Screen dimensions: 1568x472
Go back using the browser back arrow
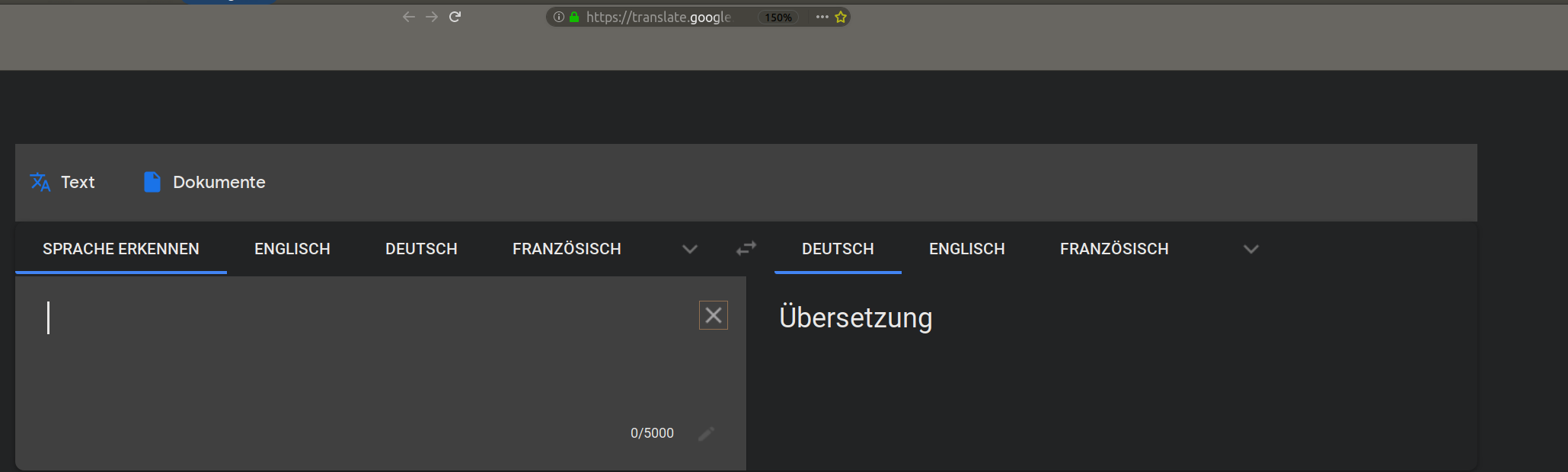coord(409,17)
